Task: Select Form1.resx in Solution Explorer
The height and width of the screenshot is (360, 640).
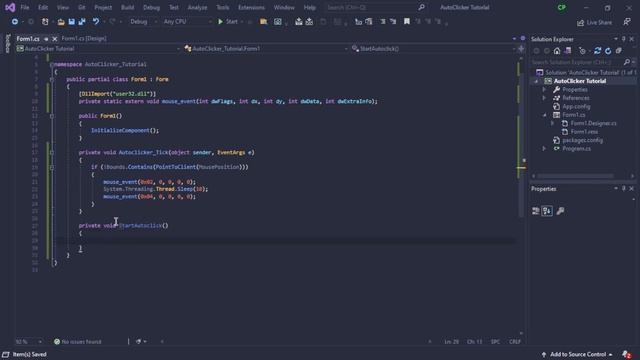Action: click(584, 132)
